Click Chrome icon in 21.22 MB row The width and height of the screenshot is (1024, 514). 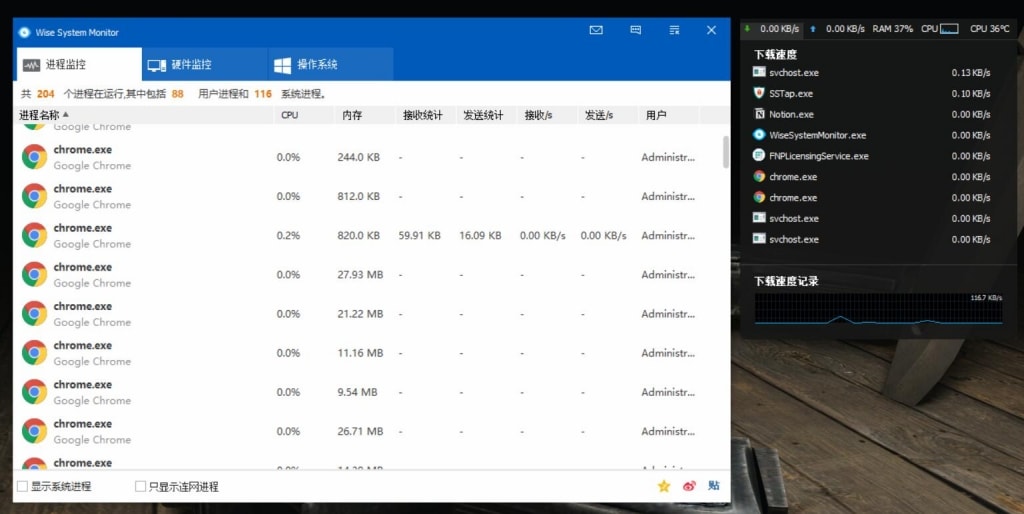click(34, 313)
